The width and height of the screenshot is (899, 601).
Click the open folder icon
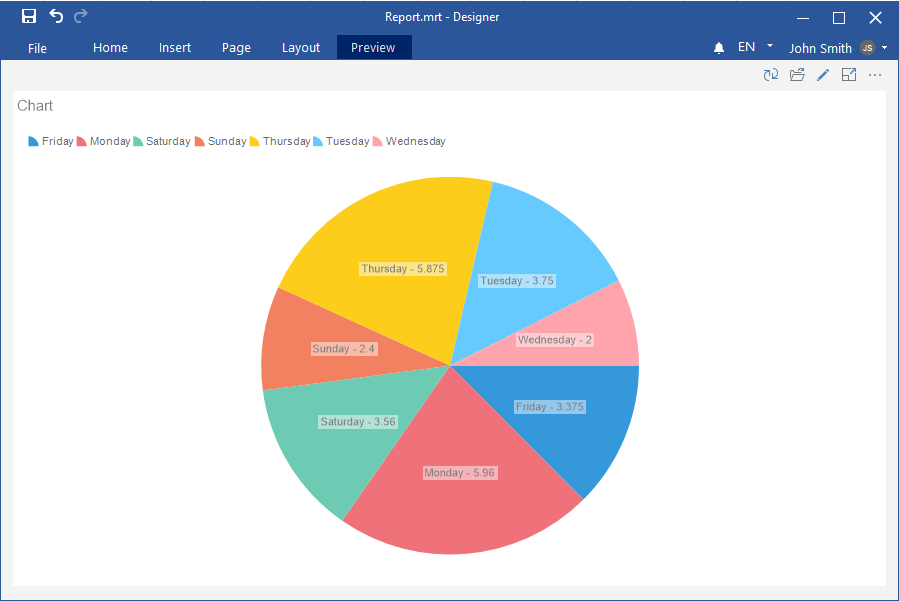797,75
